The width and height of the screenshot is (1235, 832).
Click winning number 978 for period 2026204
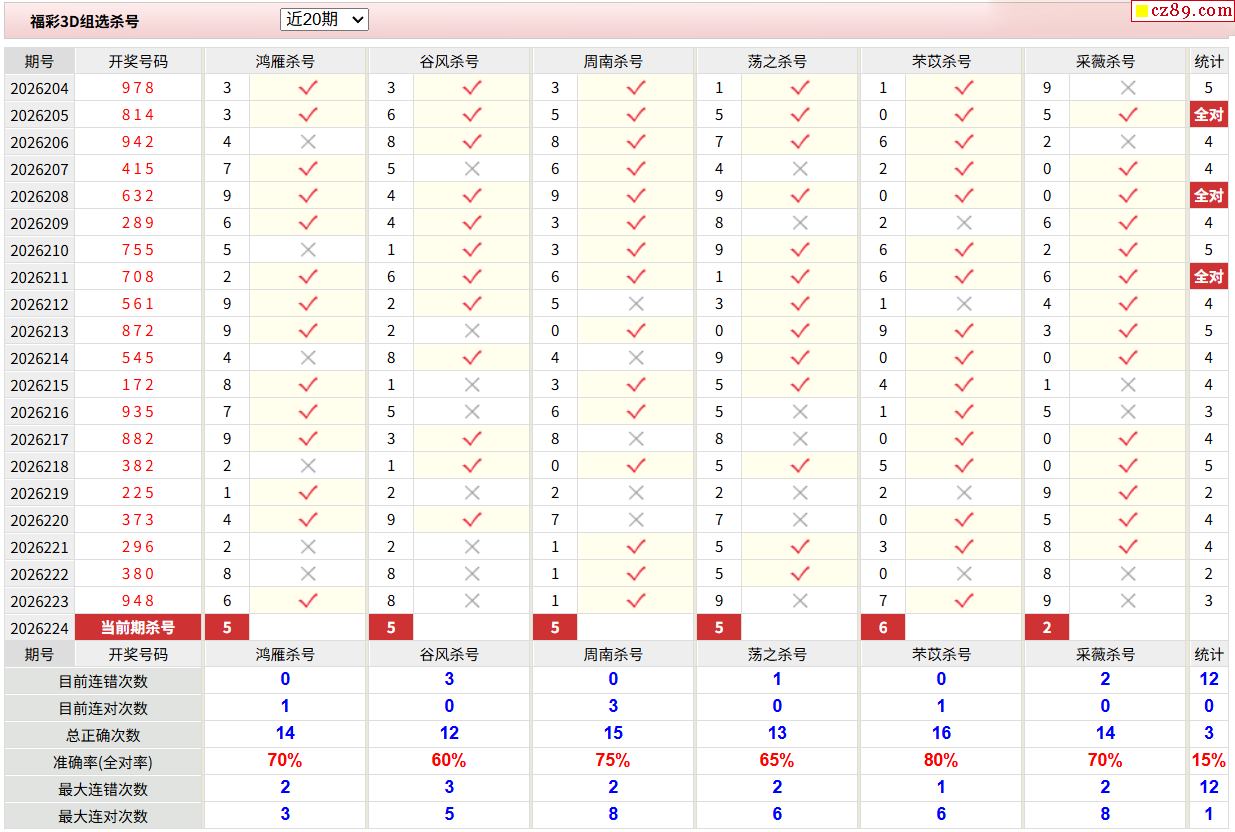click(x=138, y=87)
